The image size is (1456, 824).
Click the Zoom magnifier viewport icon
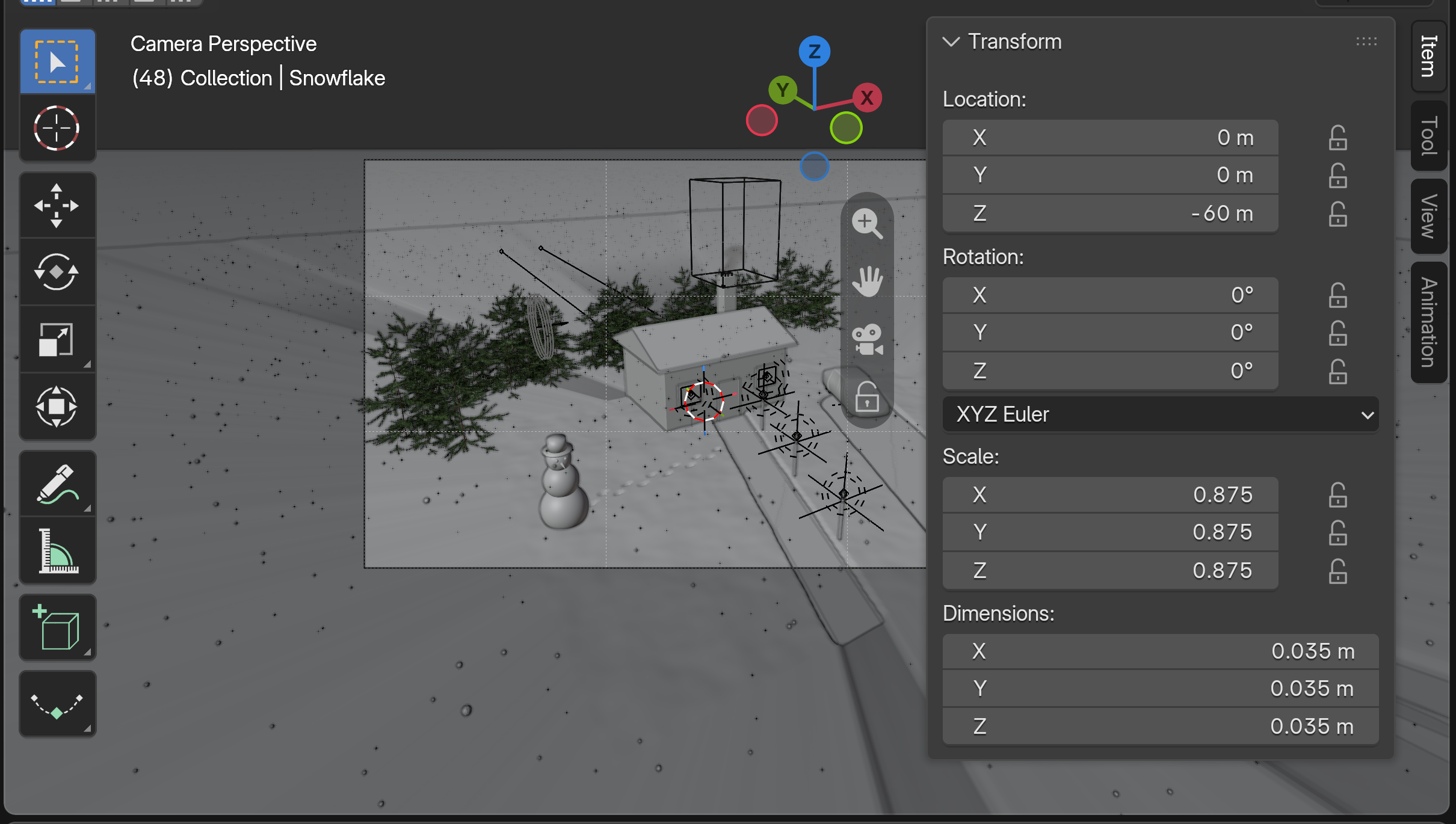(867, 224)
